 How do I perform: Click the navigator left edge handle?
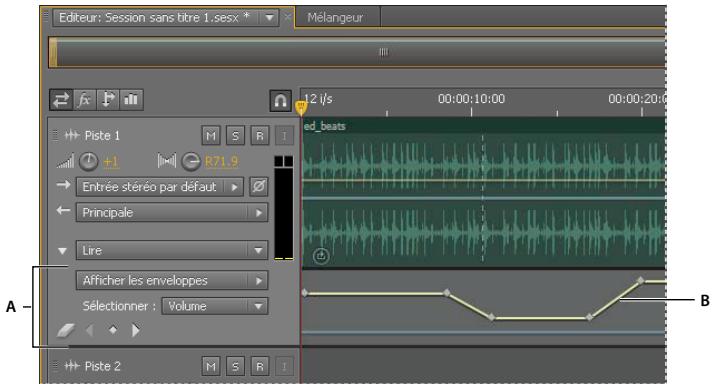click(53, 52)
